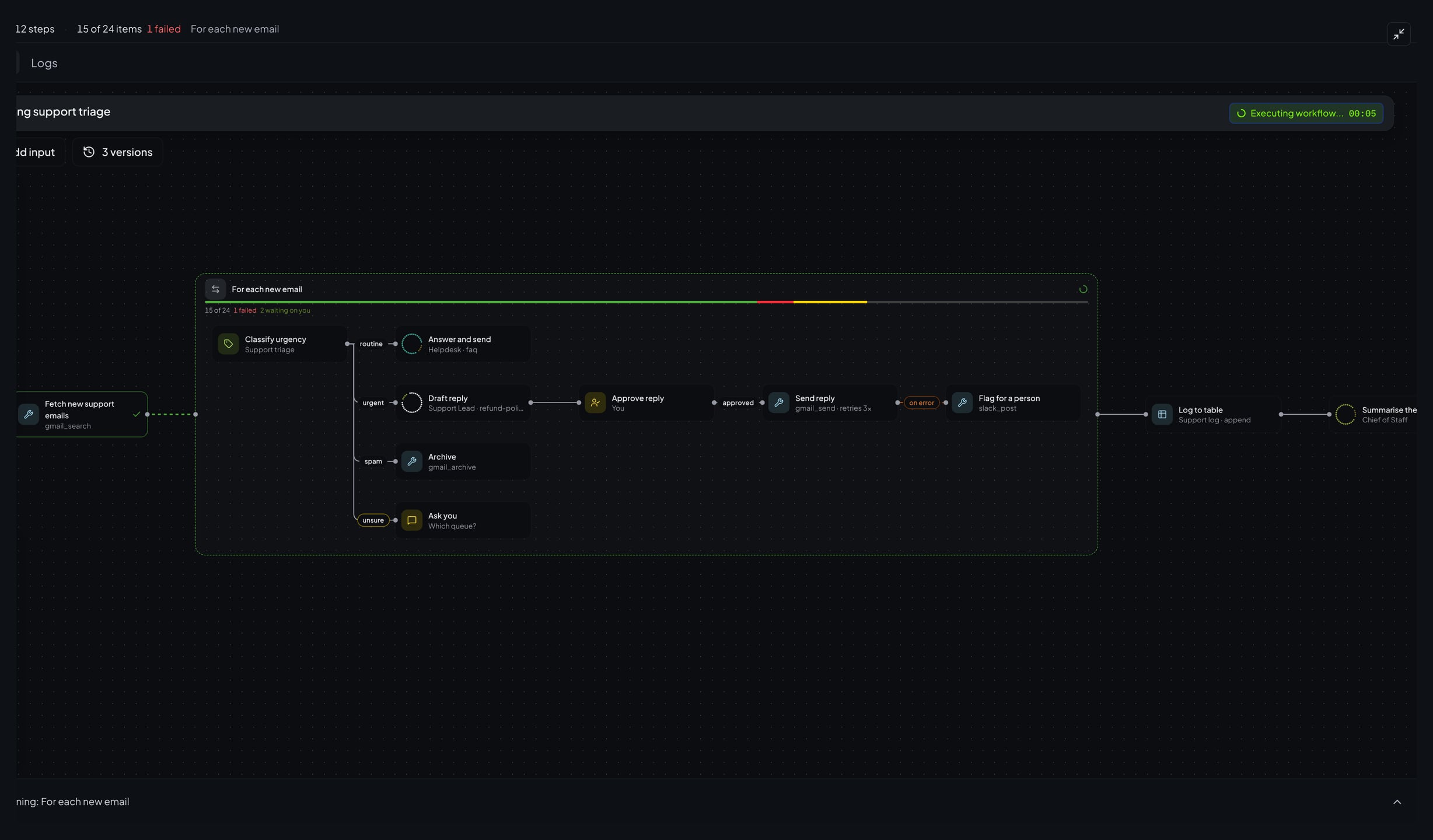1433x840 pixels.
Task: Open the 3 versions history button
Action: click(117, 152)
